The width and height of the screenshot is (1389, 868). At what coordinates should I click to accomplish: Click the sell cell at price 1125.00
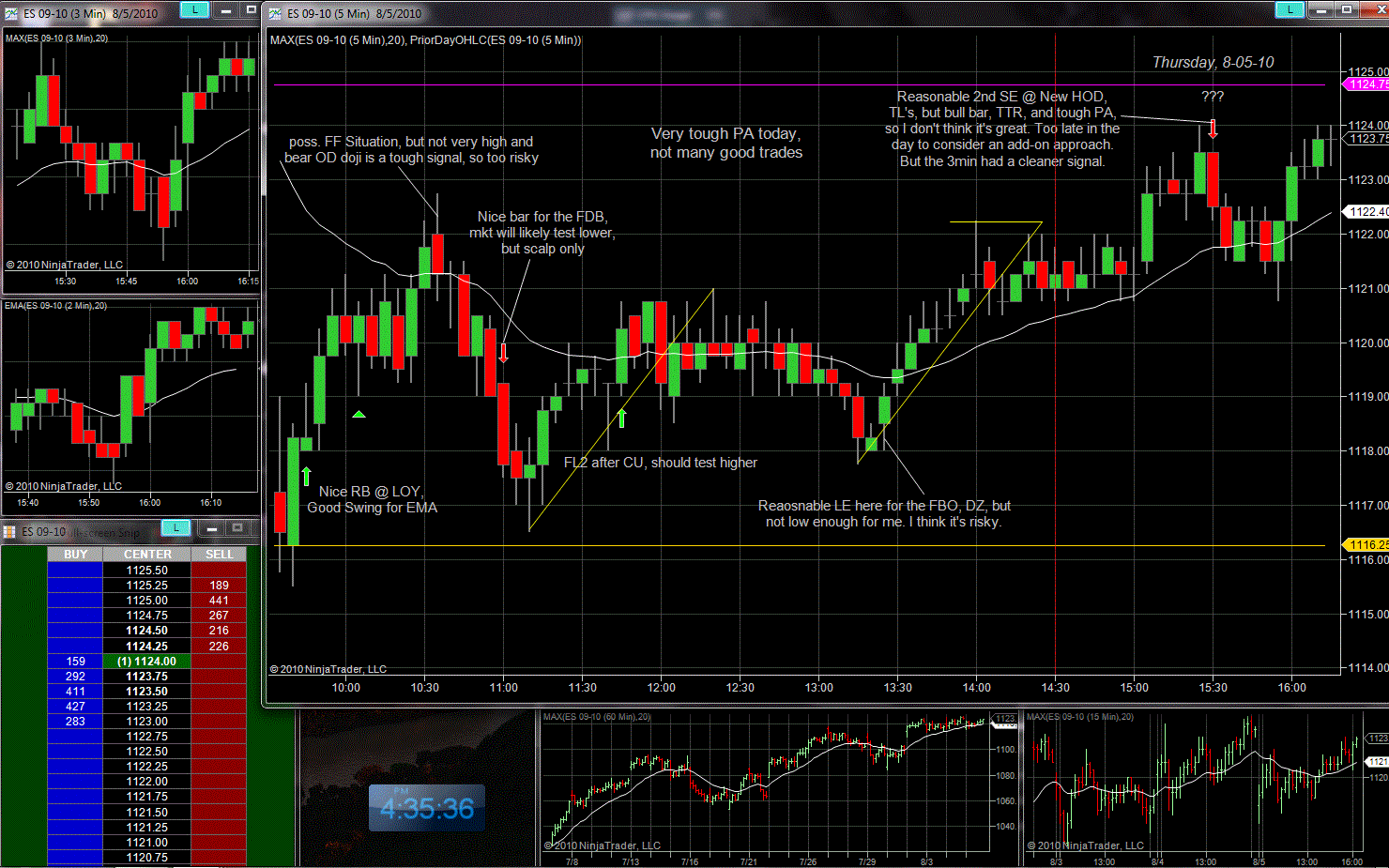pyautogui.click(x=219, y=601)
